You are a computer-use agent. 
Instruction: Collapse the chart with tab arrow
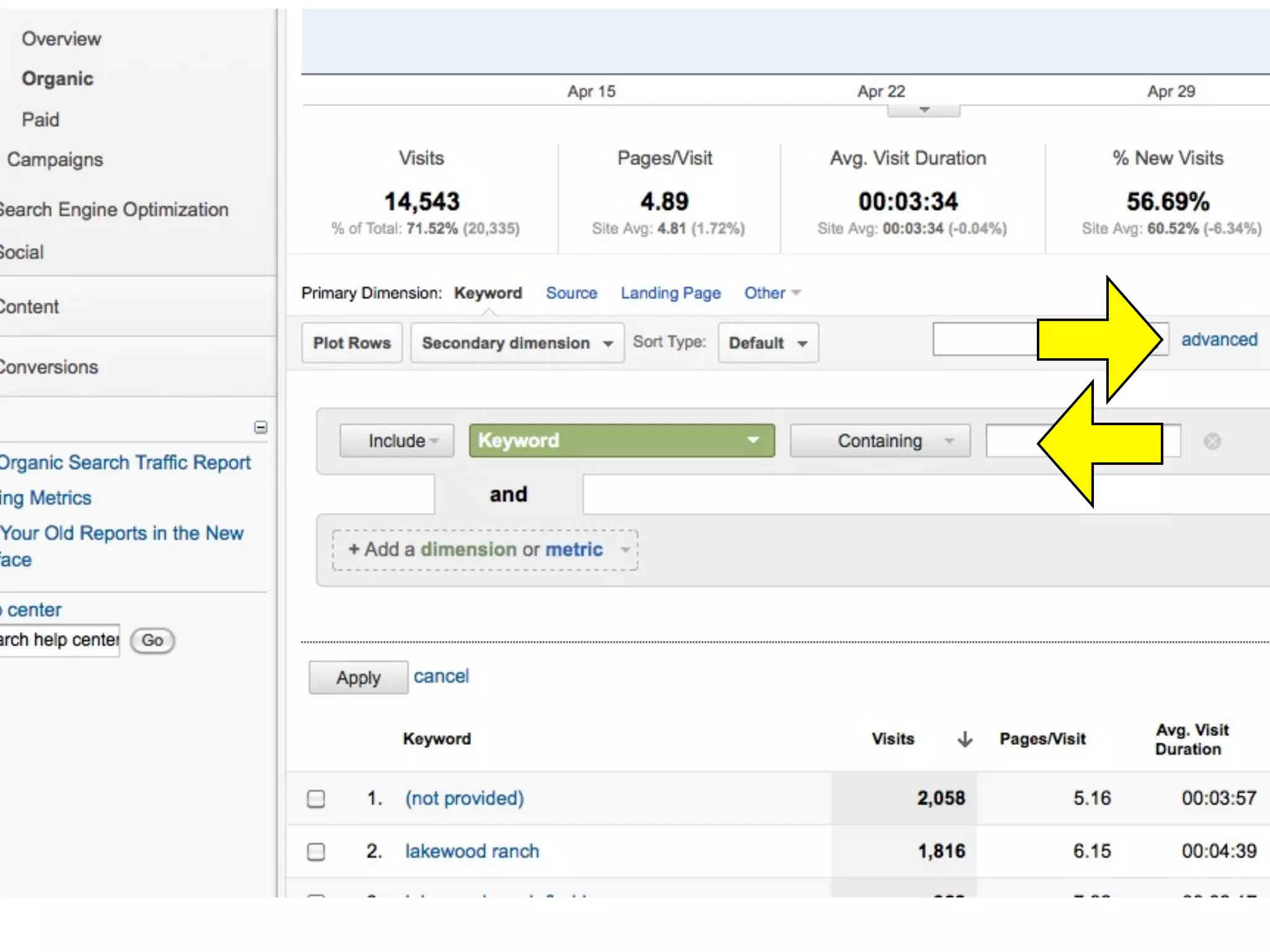923,111
